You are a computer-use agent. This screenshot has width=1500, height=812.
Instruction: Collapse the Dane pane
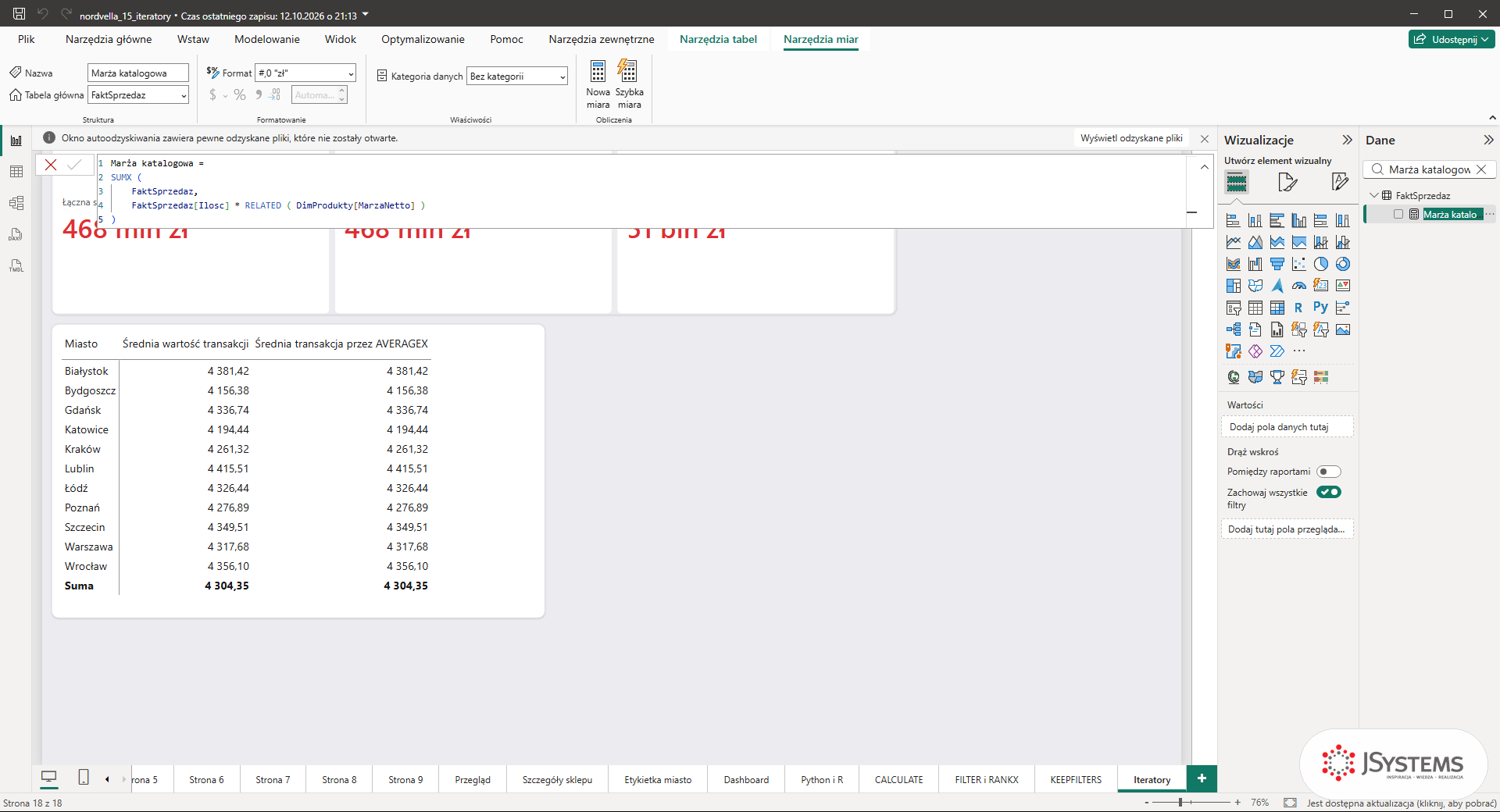point(1488,140)
